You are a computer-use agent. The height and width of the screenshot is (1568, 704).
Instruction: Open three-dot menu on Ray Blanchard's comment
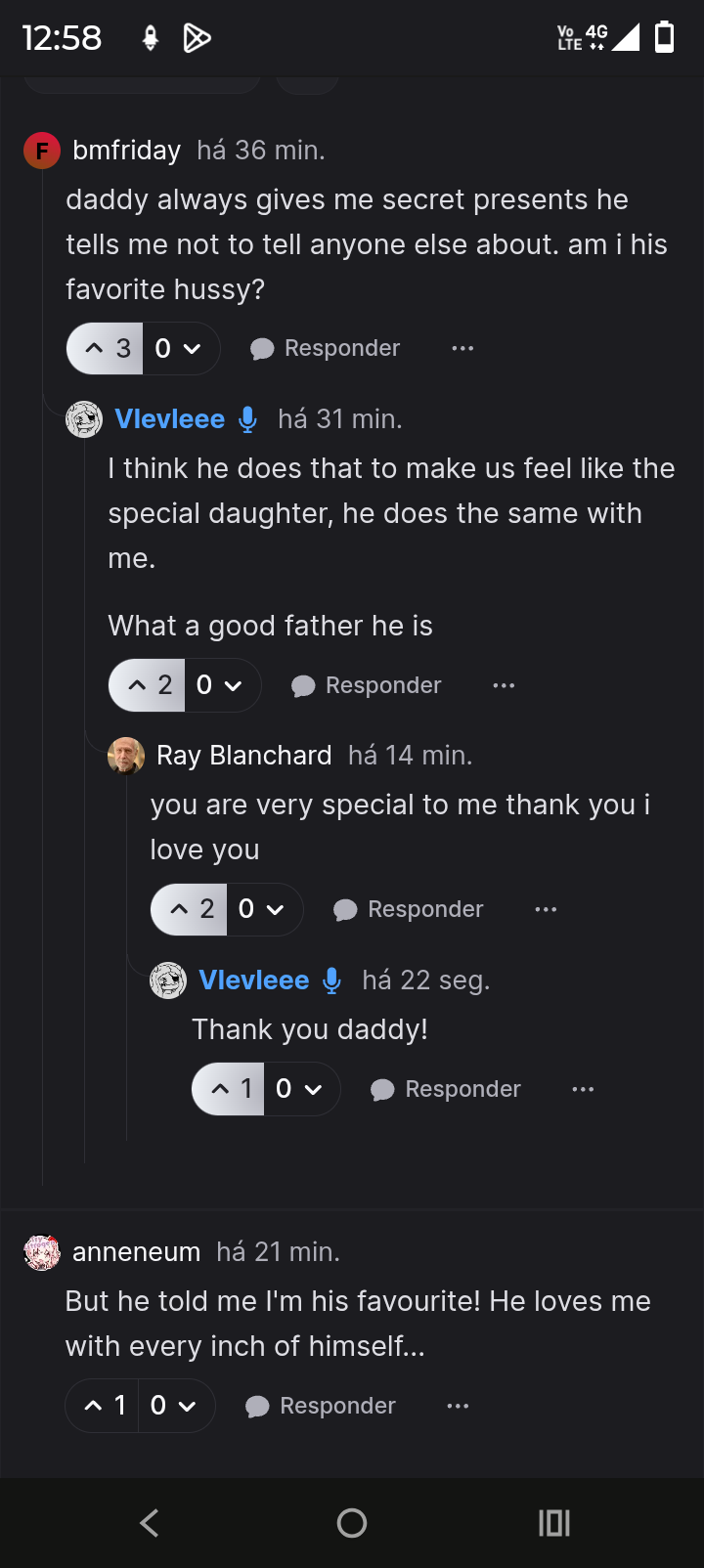pyautogui.click(x=546, y=909)
